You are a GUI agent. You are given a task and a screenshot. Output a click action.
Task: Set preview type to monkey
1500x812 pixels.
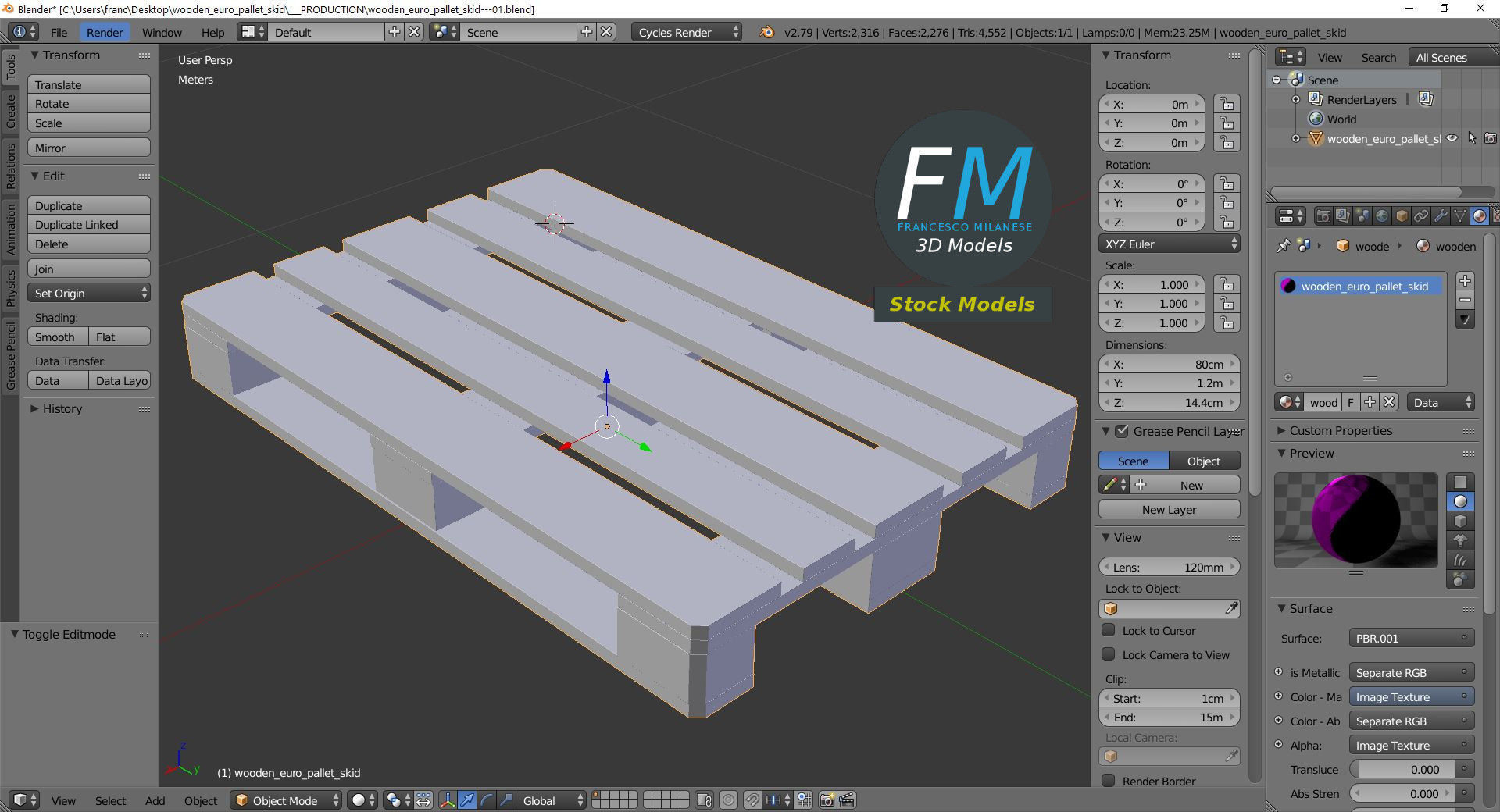1460,540
